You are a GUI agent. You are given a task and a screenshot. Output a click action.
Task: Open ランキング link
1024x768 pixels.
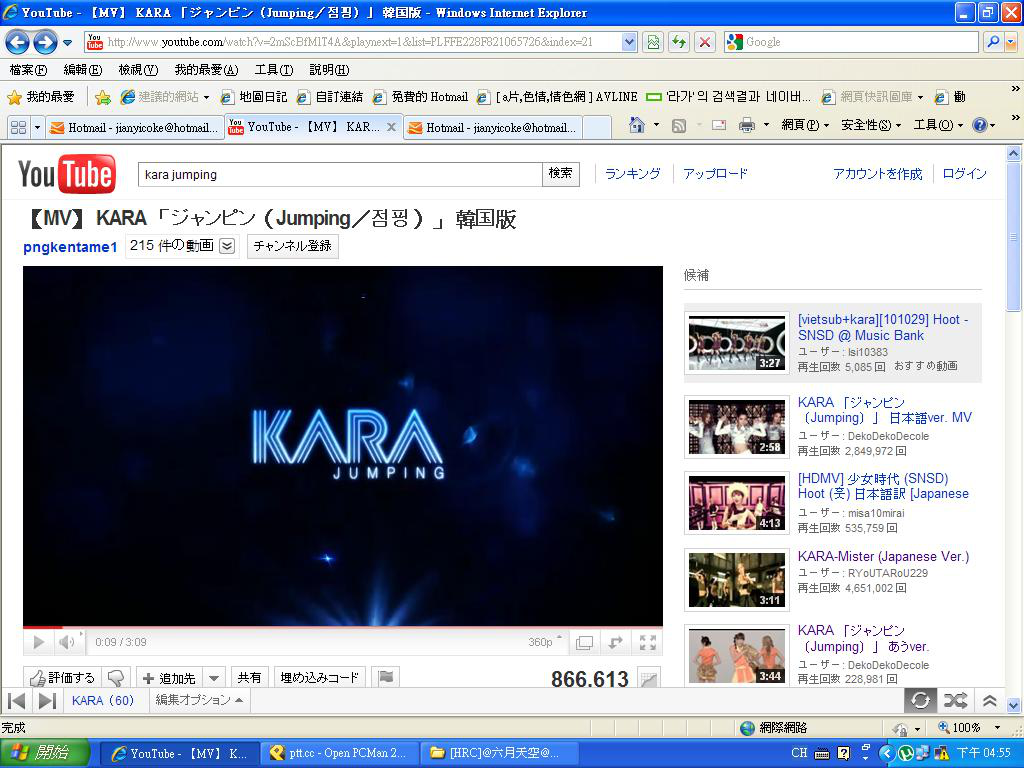(x=632, y=174)
